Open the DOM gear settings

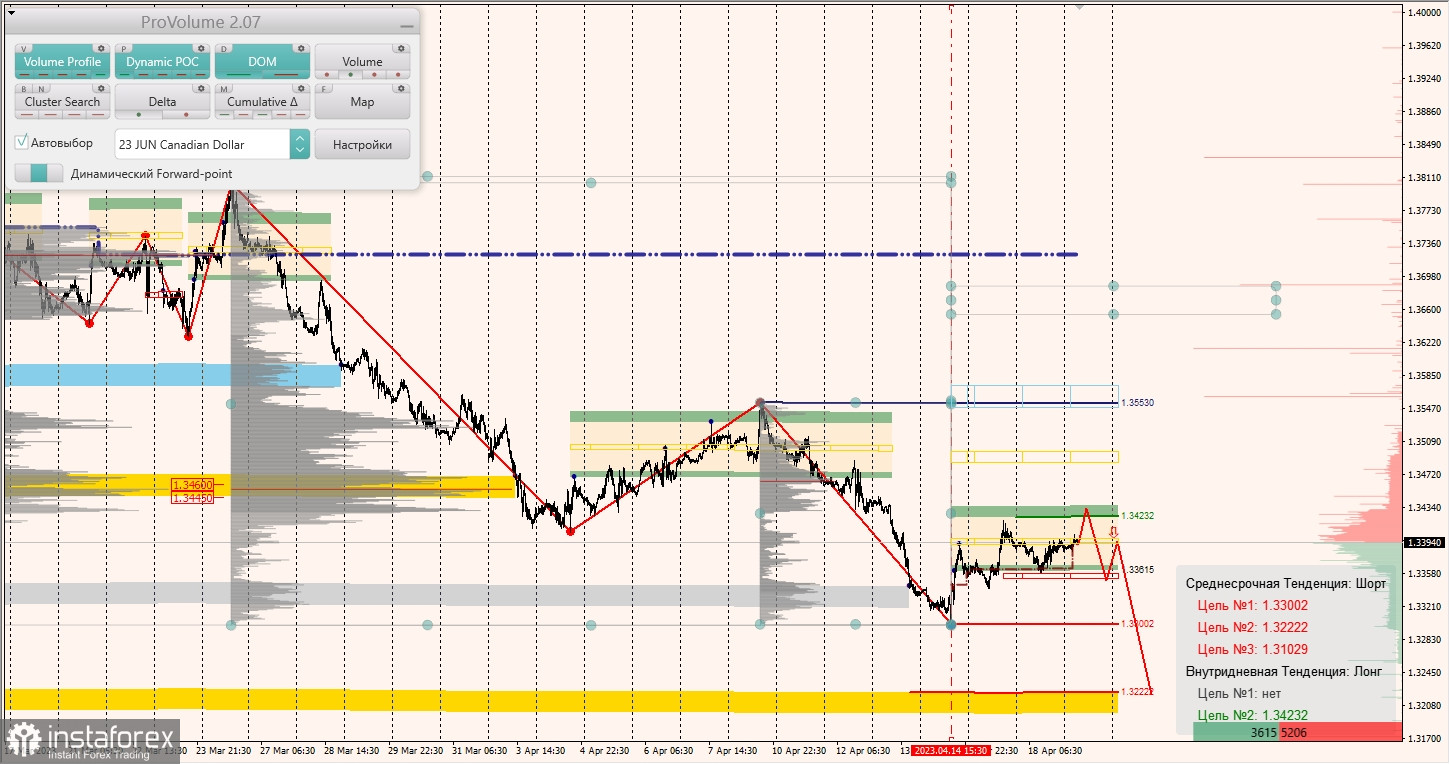[301, 48]
